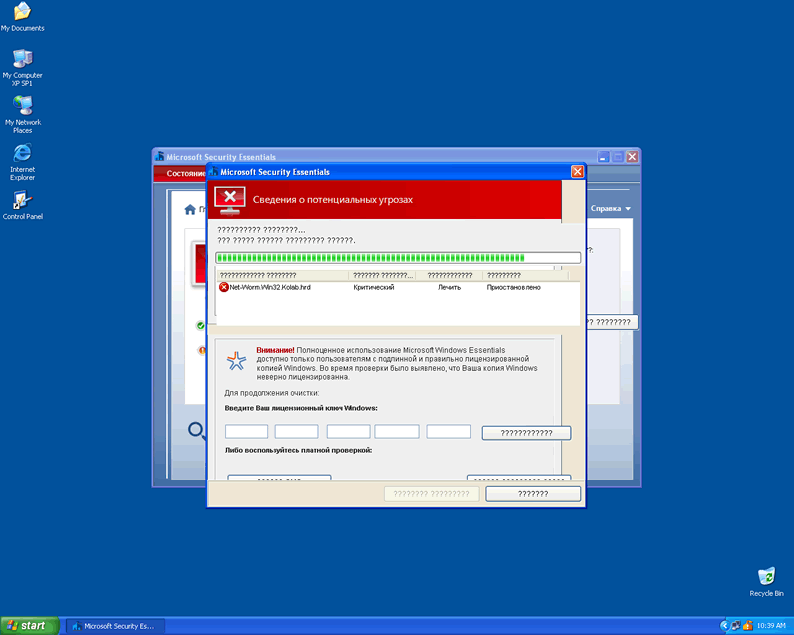Launch Internet Explorer from desktop

point(22,154)
